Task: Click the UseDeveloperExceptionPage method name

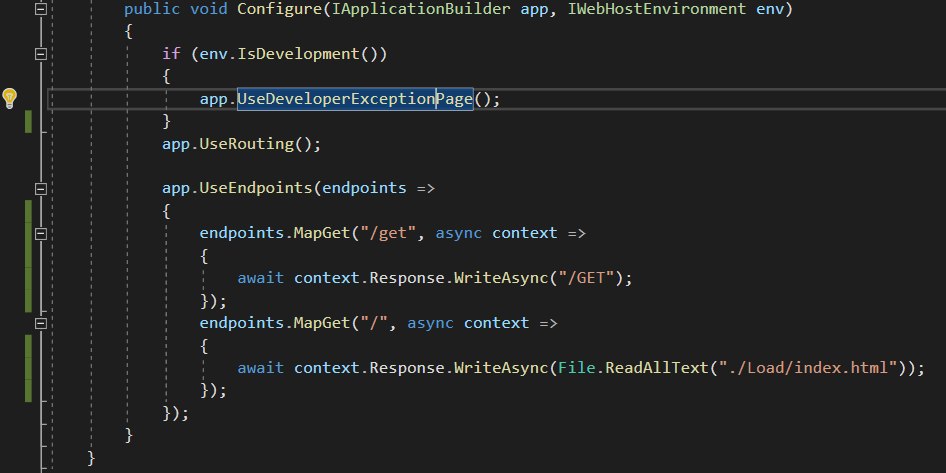Action: click(355, 99)
